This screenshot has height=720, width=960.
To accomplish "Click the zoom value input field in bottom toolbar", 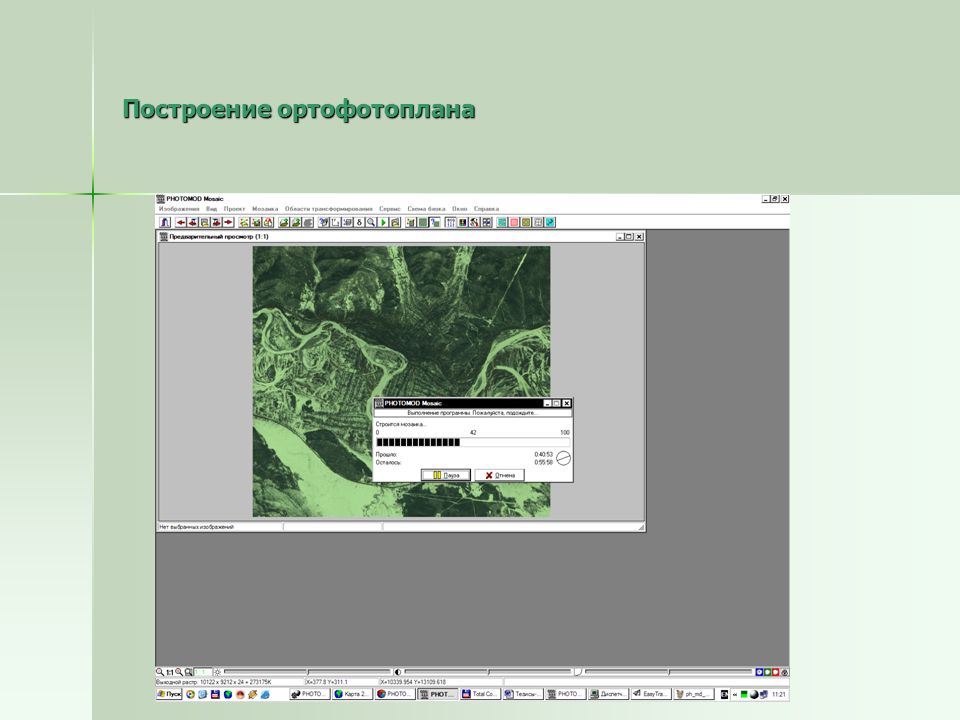I will tap(202, 672).
